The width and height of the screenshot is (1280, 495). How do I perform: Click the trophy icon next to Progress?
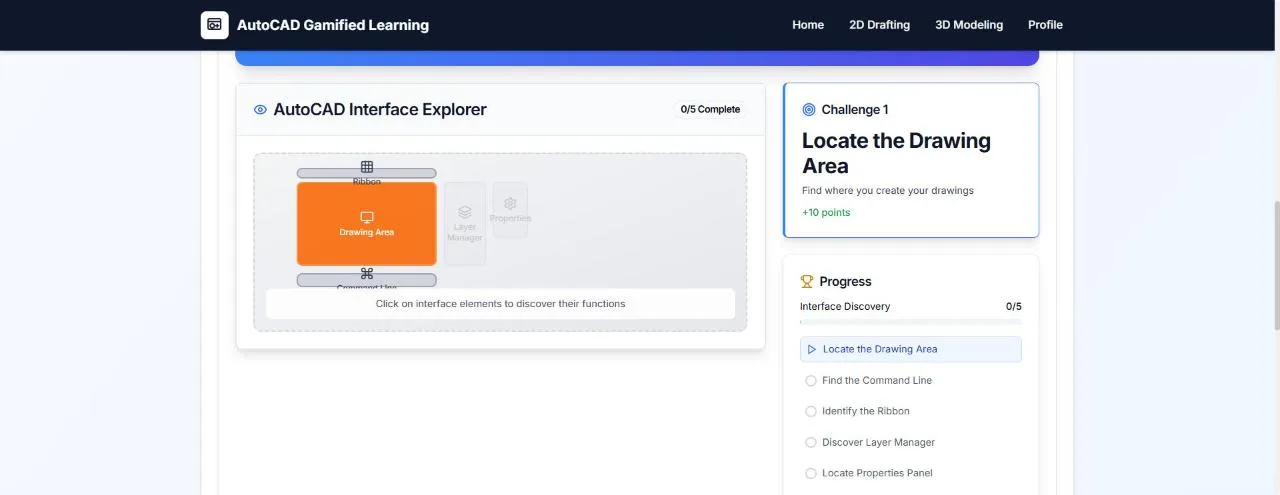click(807, 282)
